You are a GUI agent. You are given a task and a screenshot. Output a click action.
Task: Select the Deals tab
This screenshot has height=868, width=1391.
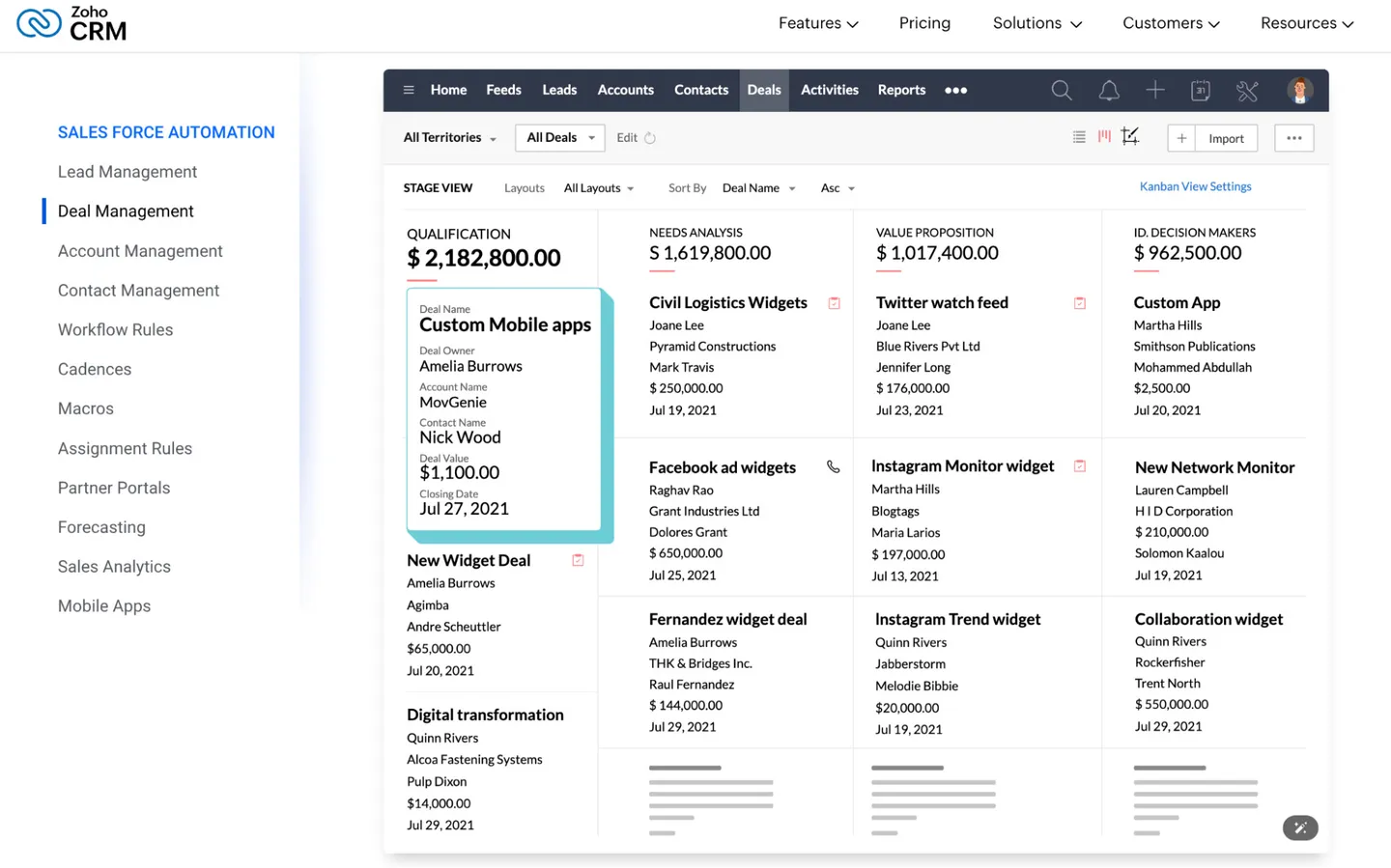point(764,90)
